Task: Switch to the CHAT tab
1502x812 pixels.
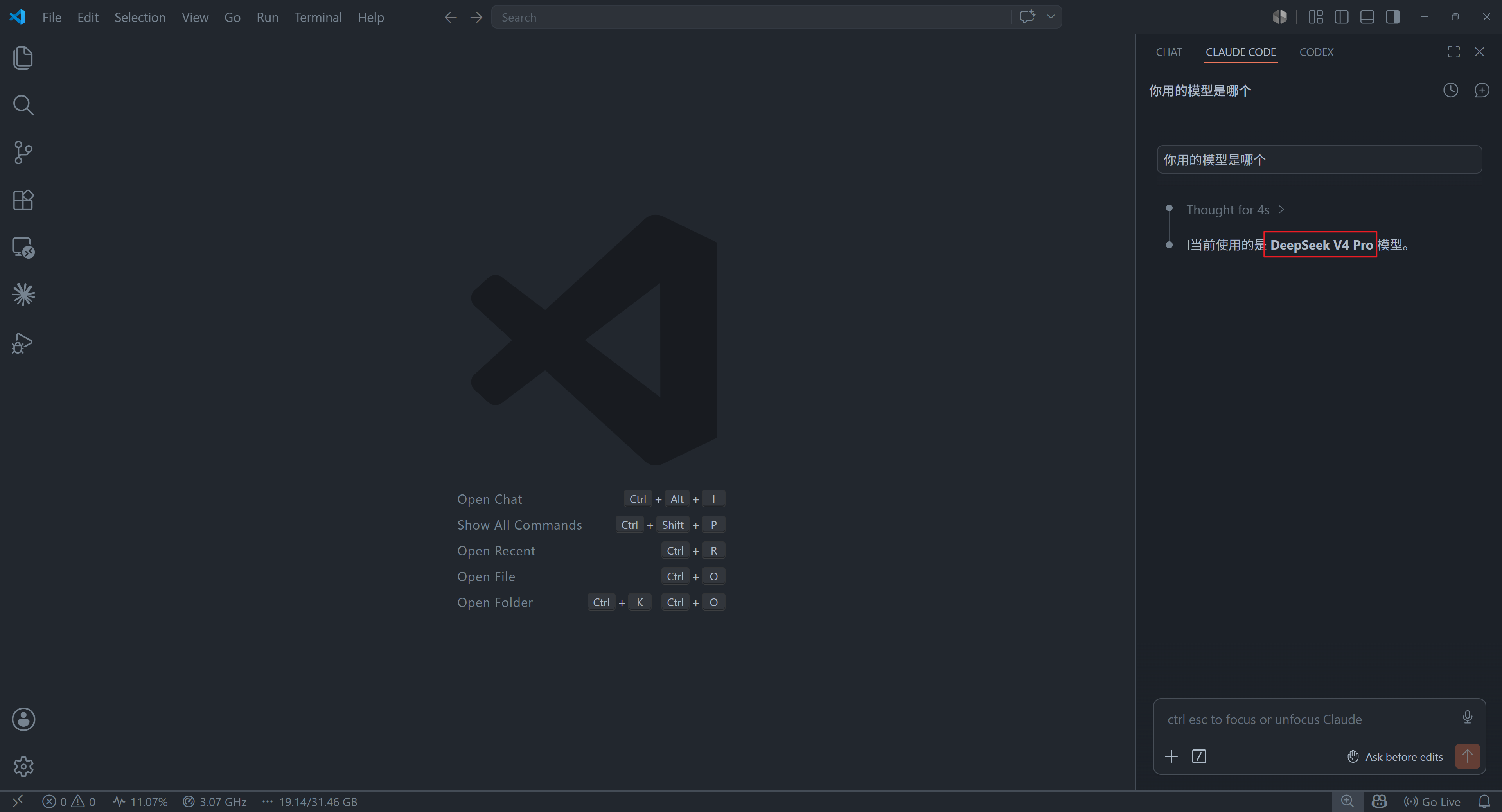Action: 1169,52
